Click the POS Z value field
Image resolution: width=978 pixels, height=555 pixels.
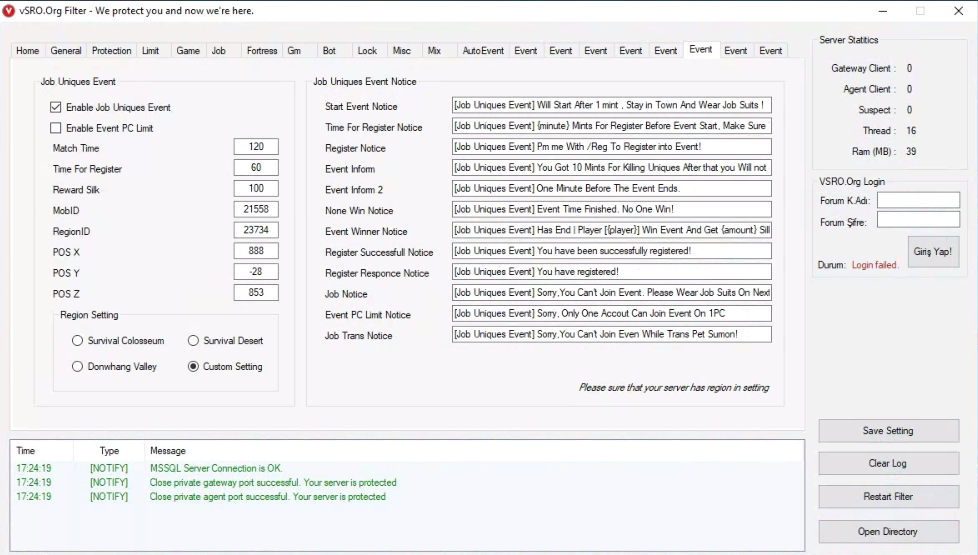(x=256, y=292)
